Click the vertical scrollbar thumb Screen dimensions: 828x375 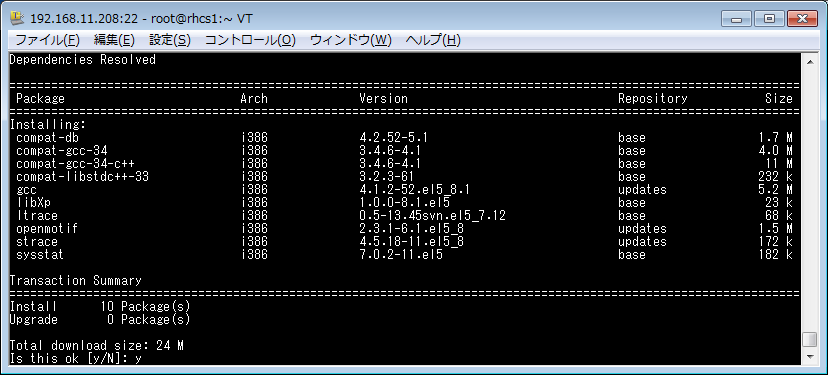[810, 340]
